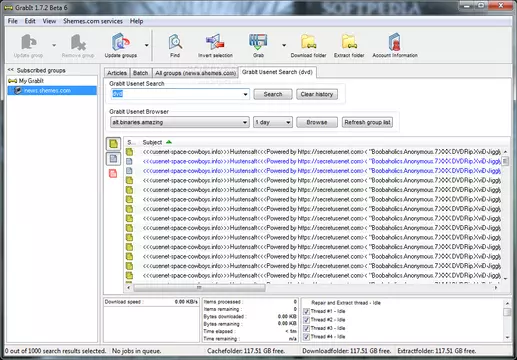
Task: Click the Refresh group list button
Action: pyautogui.click(x=367, y=122)
